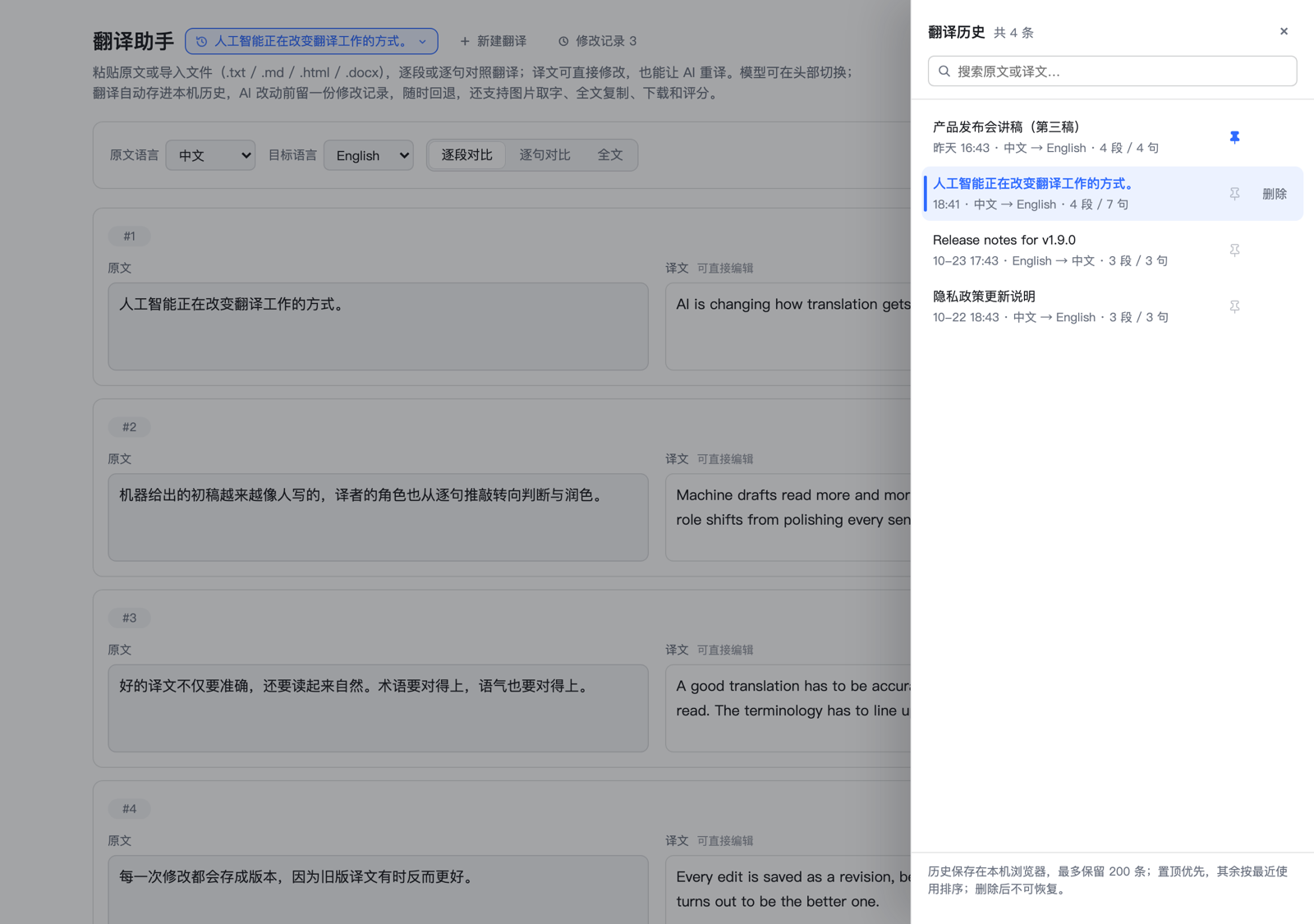Image resolution: width=1314 pixels, height=924 pixels.
Task: Click source text box starting 机器给出的初稿
Action: point(378,517)
